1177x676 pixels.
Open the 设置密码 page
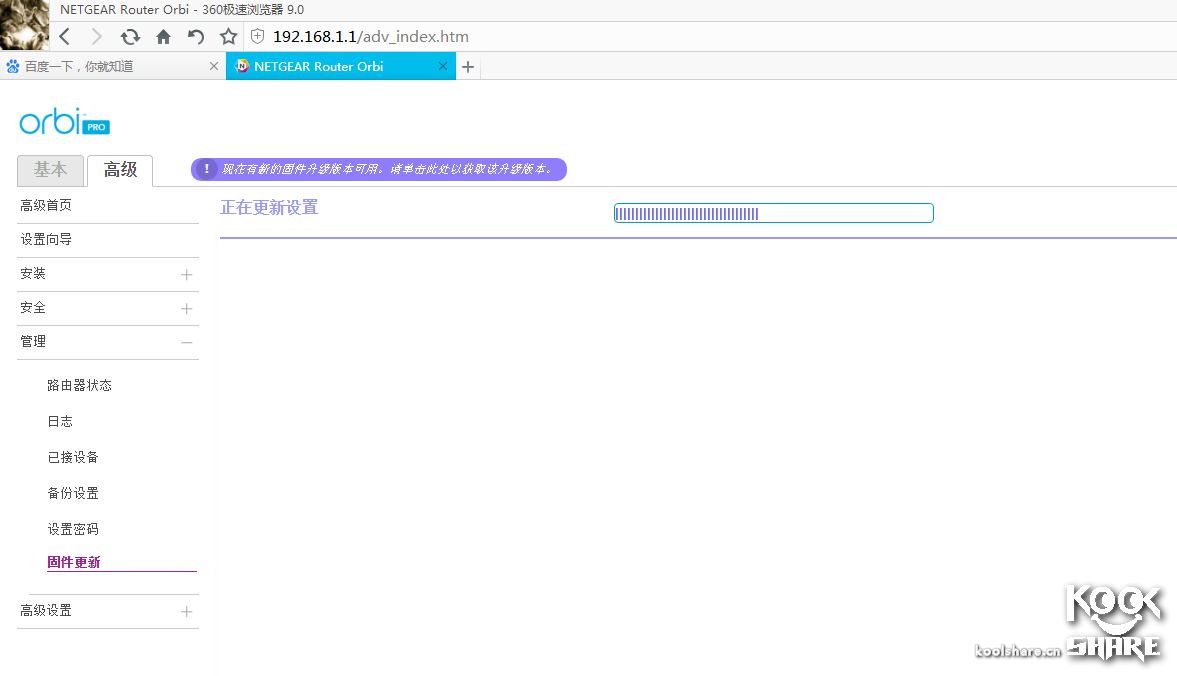[73, 530]
